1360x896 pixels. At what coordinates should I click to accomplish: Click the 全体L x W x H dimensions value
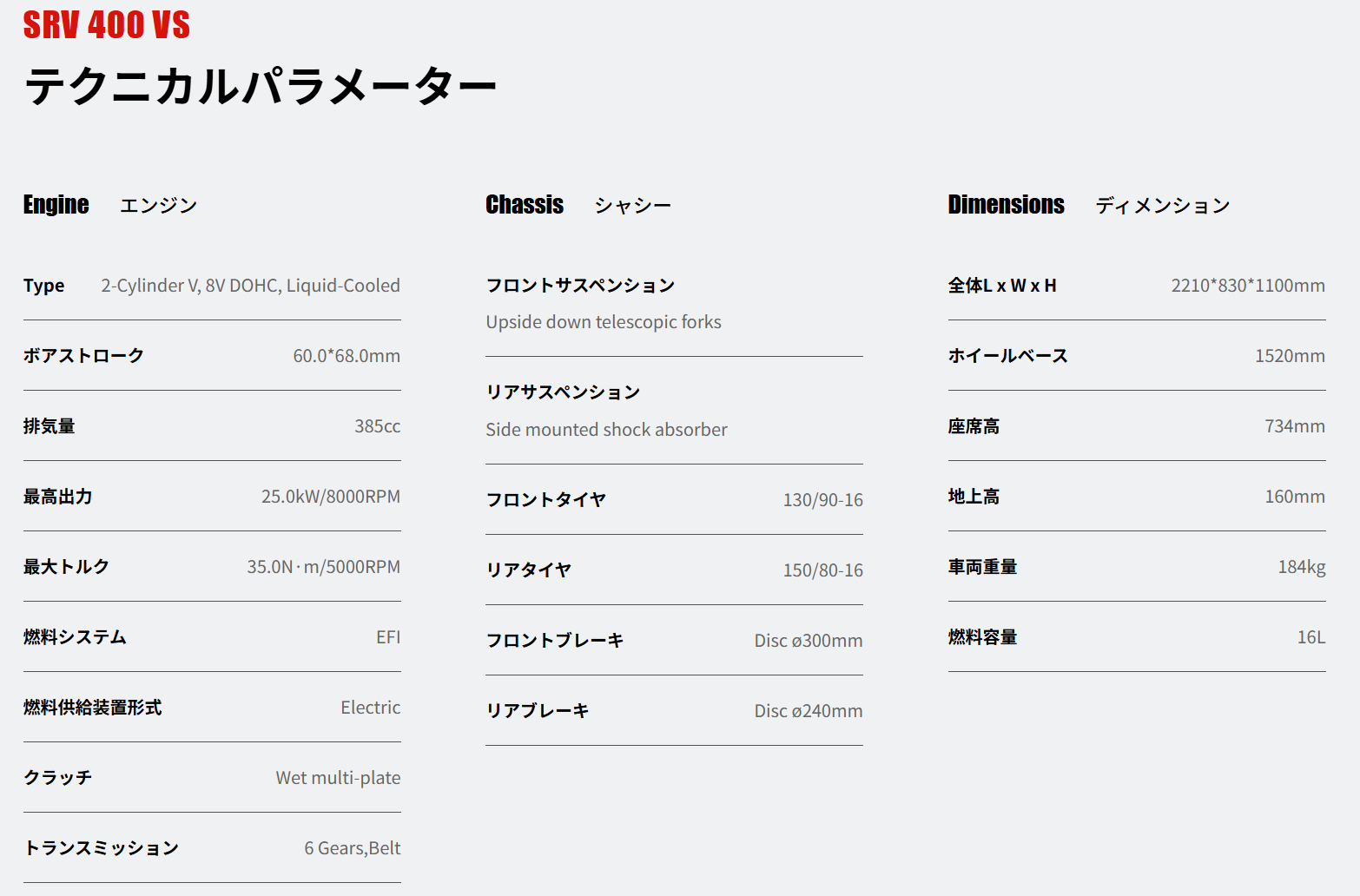point(1247,286)
